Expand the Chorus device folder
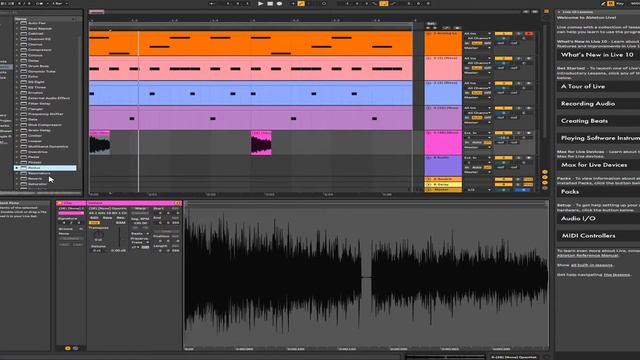 (17, 44)
